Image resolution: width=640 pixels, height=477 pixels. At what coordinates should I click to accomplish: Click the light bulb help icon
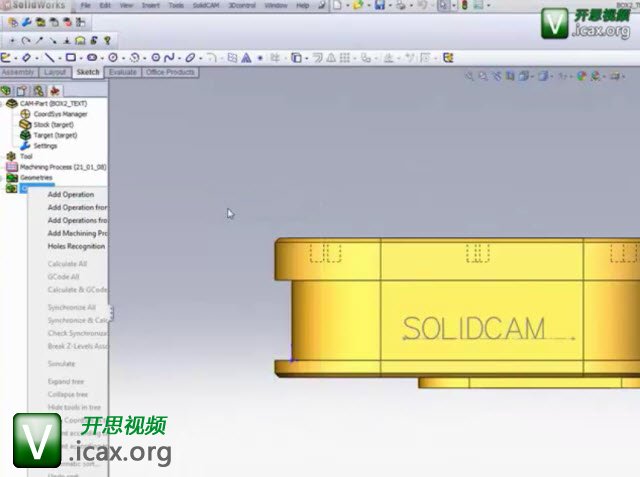pos(107,40)
